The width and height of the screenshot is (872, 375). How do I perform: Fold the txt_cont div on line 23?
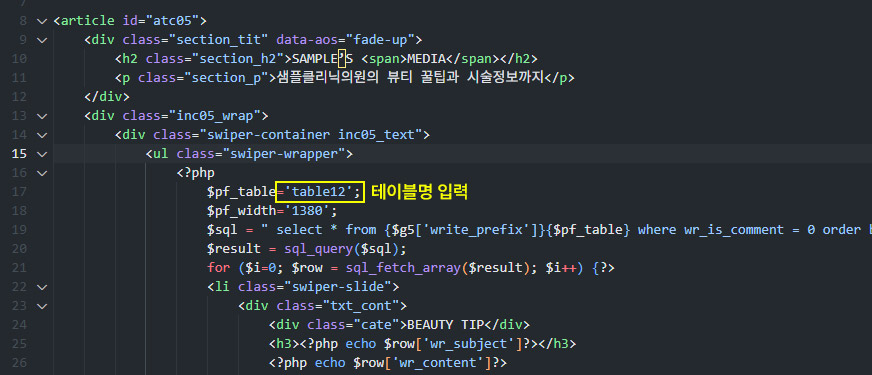(42, 305)
